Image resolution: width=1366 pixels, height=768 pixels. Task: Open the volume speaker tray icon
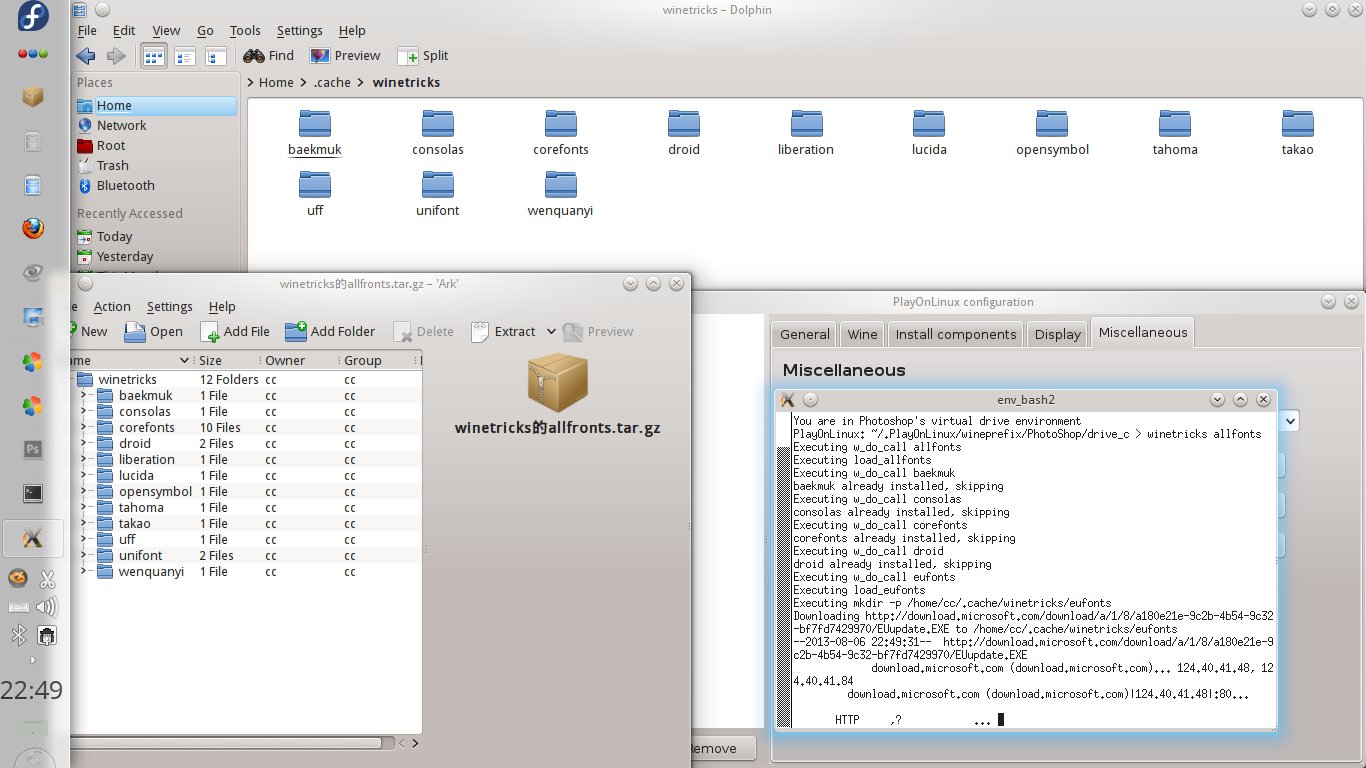[x=47, y=606]
